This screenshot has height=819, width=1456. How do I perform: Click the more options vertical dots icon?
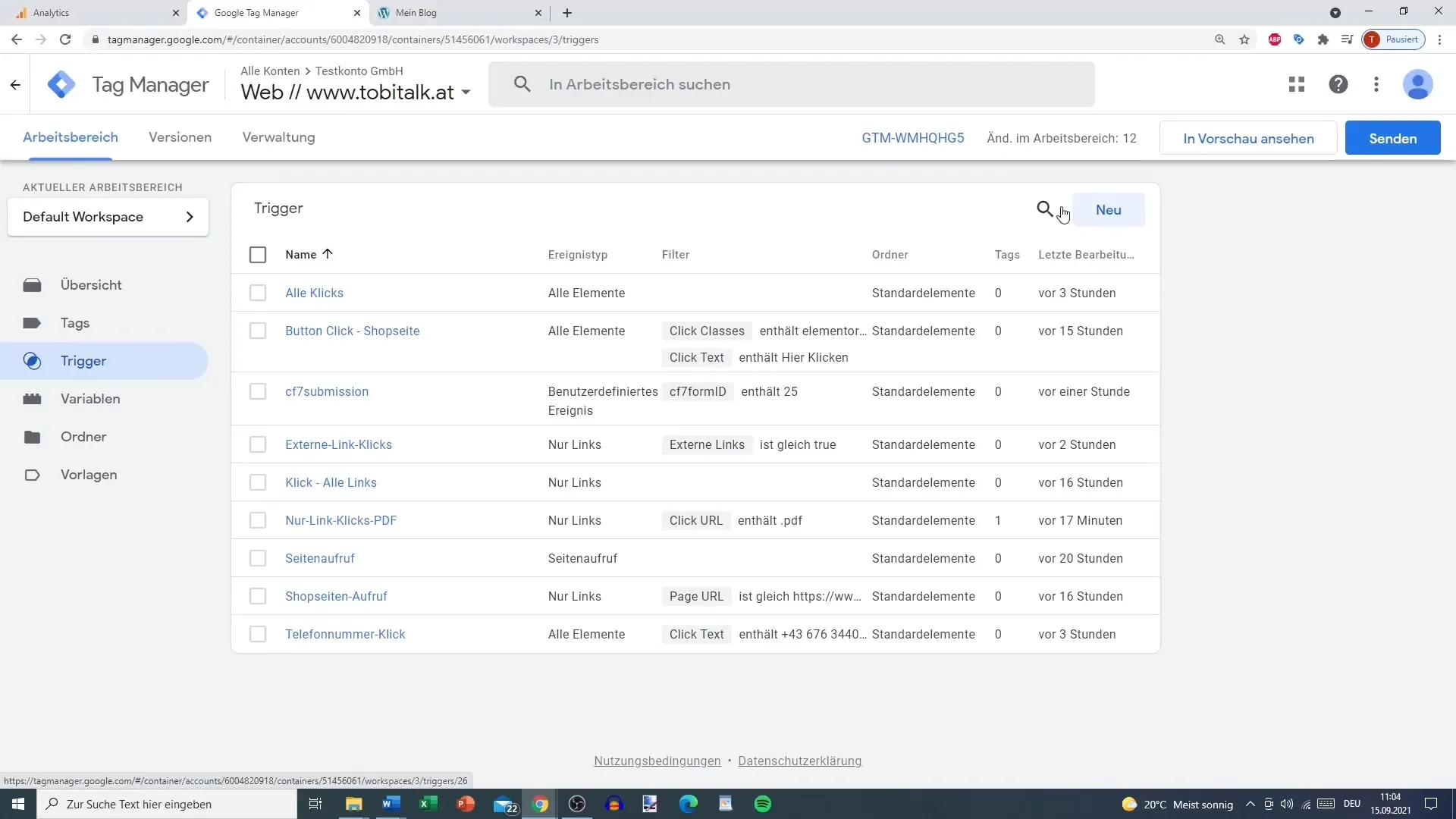click(1376, 84)
